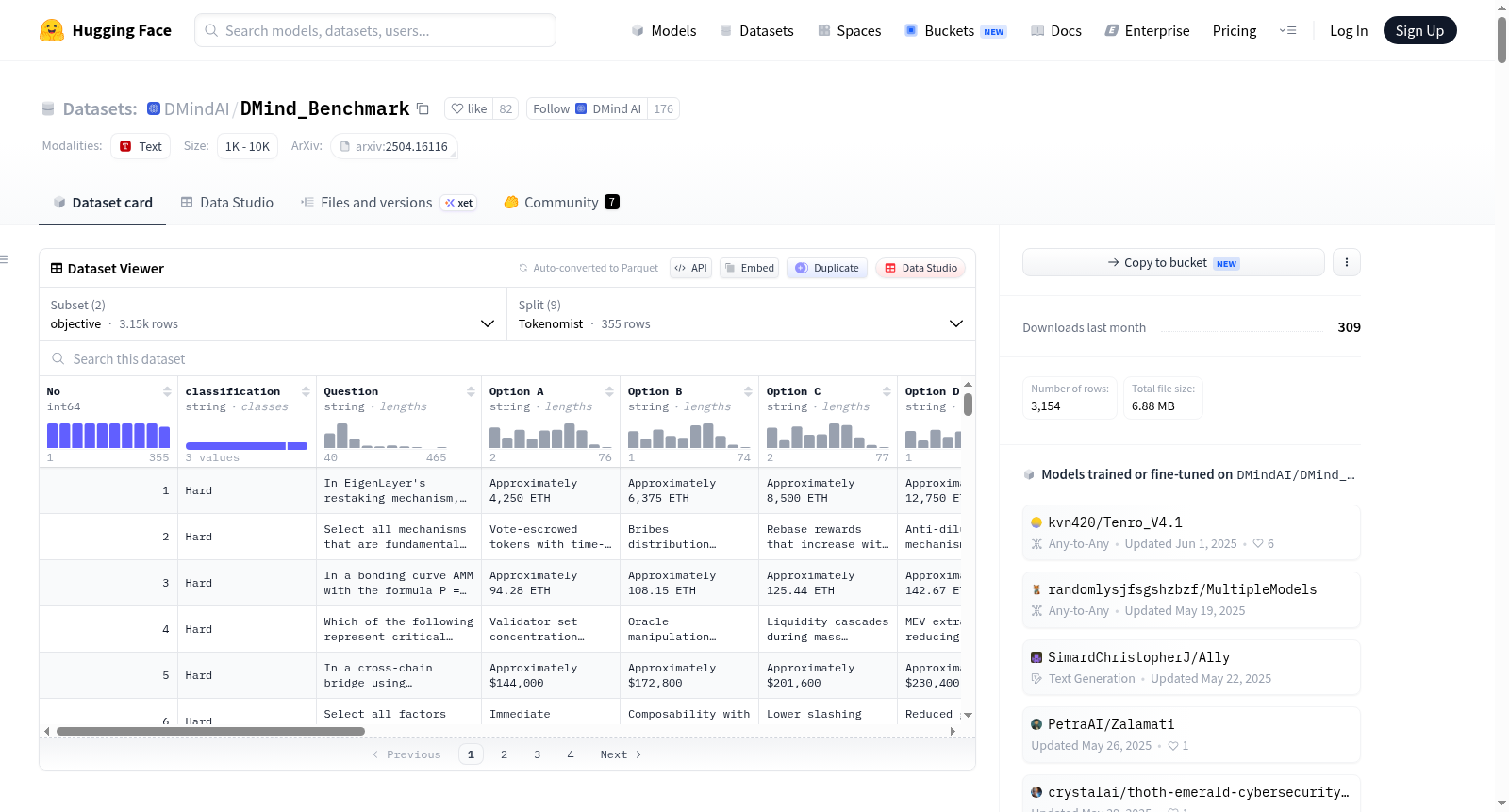
Task: Click the Next page button
Action: tap(621, 754)
